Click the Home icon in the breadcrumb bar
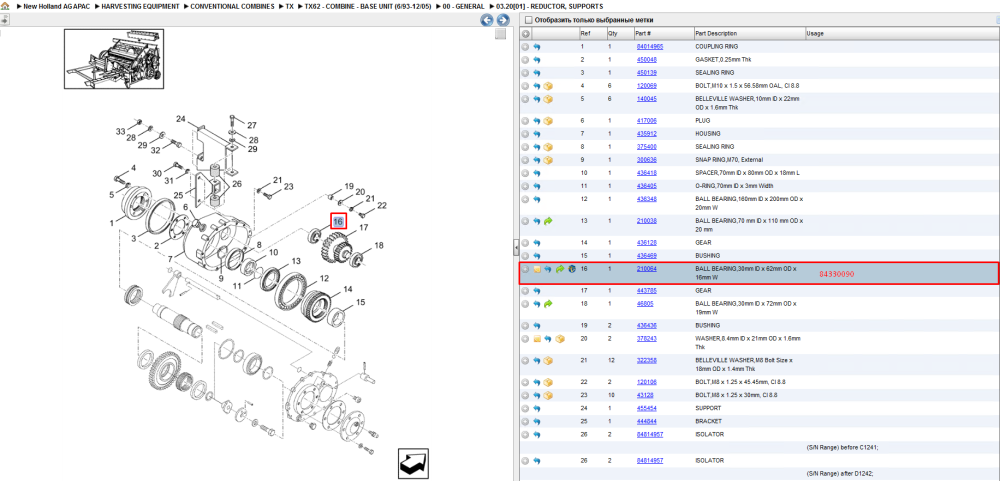Image resolution: width=1000 pixels, height=481 pixels. 5,6
